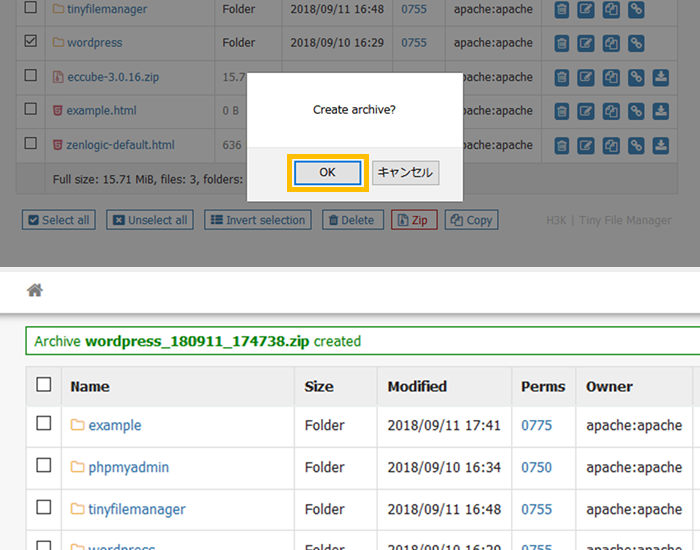Download example.html using its download icon
Image resolution: width=700 pixels, height=550 pixels.
660,111
